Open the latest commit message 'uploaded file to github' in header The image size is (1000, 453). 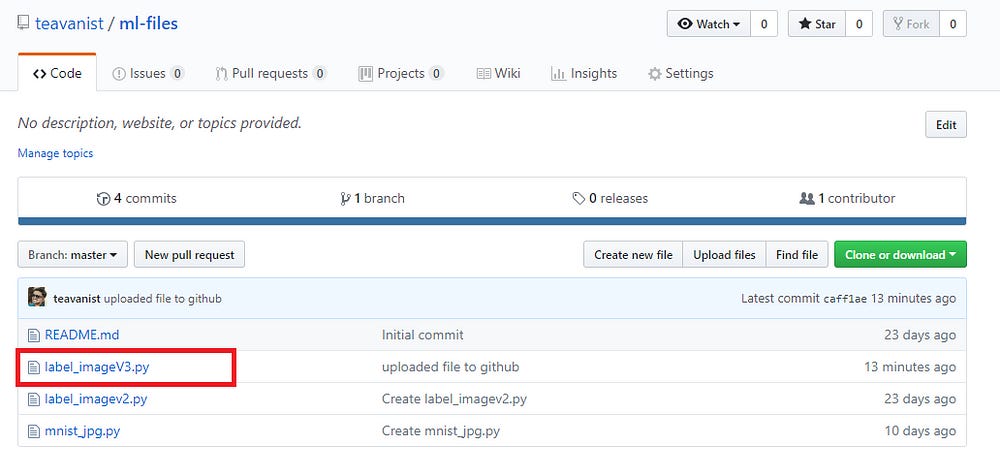pos(163,299)
